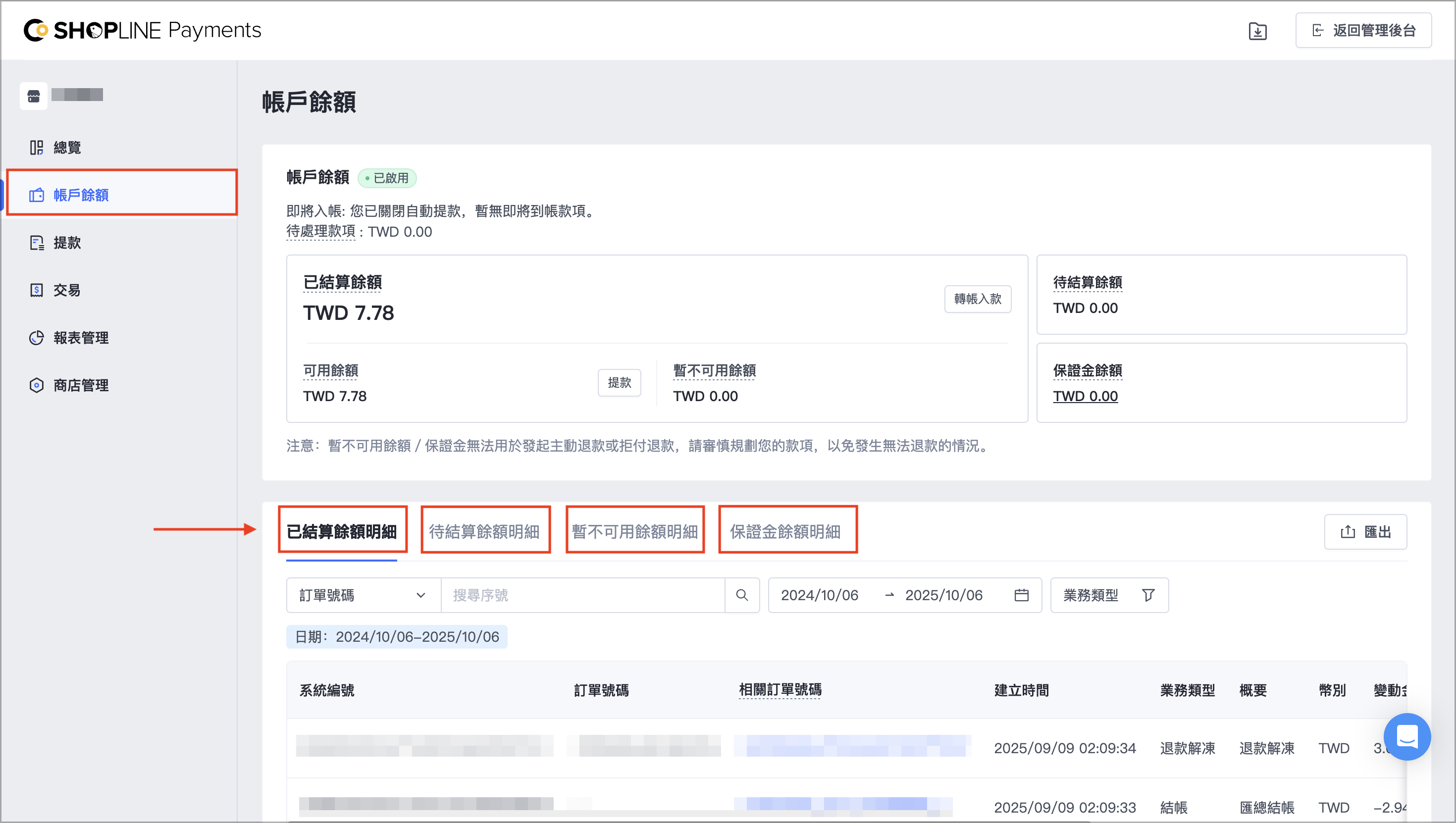Switch to 暫不可用餘額明細 tab
Image resolution: width=1456 pixels, height=823 pixels.
pos(634,531)
